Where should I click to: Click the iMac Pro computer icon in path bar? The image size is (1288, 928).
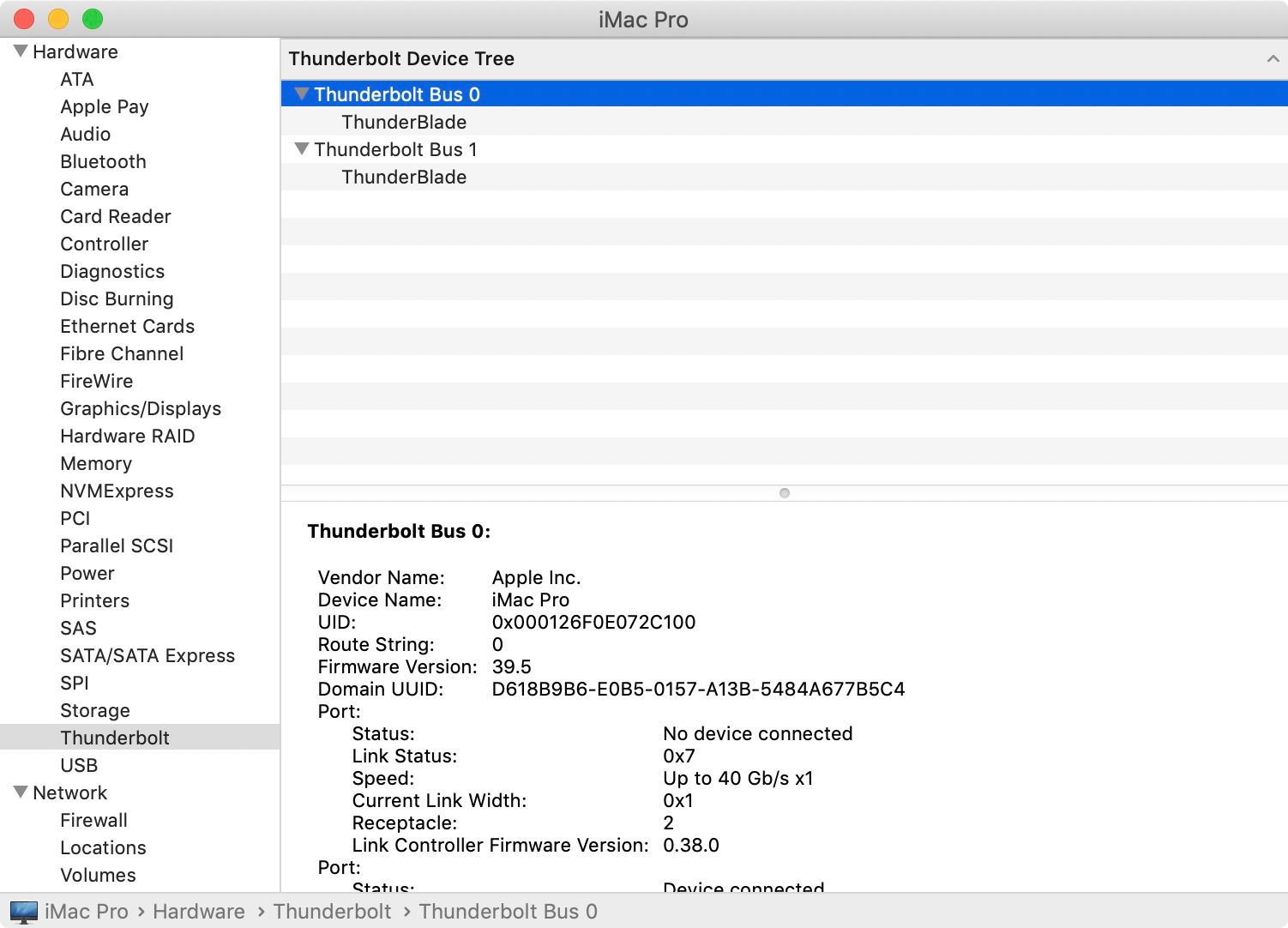coord(24,912)
